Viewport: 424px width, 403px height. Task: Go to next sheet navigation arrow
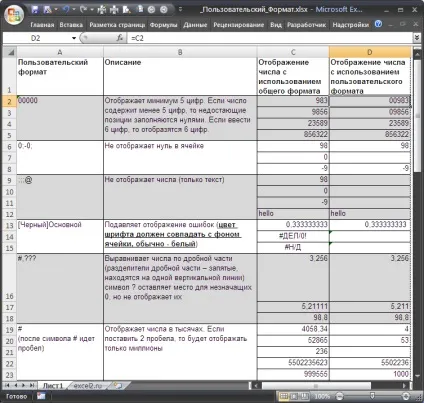(23, 386)
